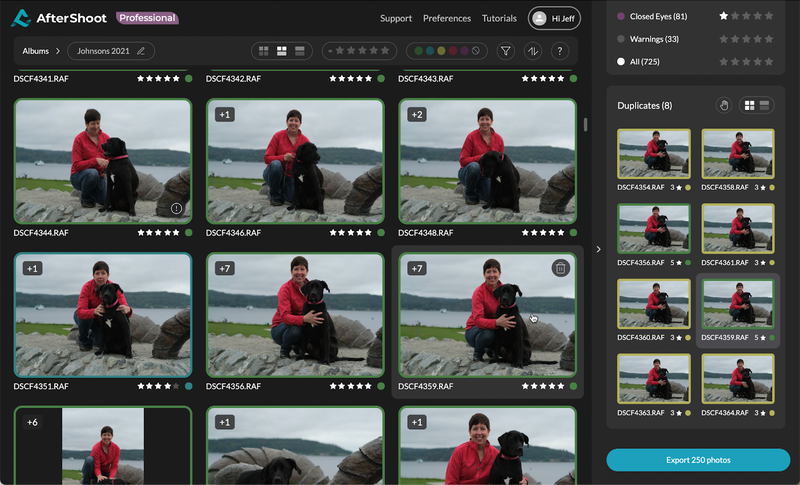Click the info icon on DSCF4344 photo
This screenshot has height=485, width=800.
pyautogui.click(x=176, y=209)
